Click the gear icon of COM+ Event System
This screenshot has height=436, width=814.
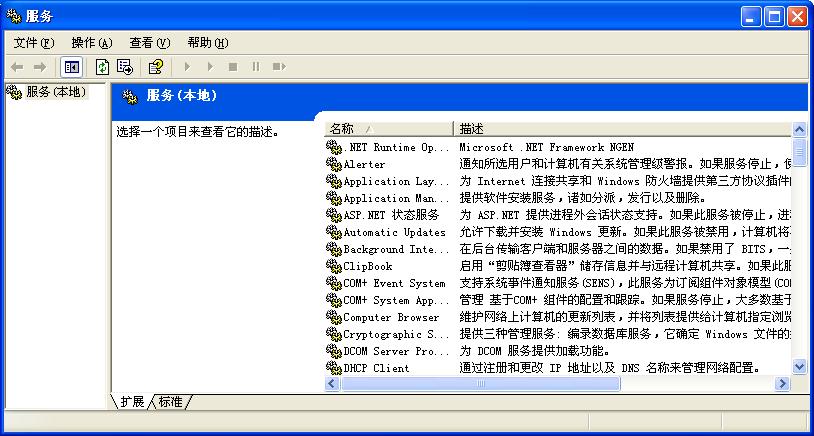(x=333, y=283)
